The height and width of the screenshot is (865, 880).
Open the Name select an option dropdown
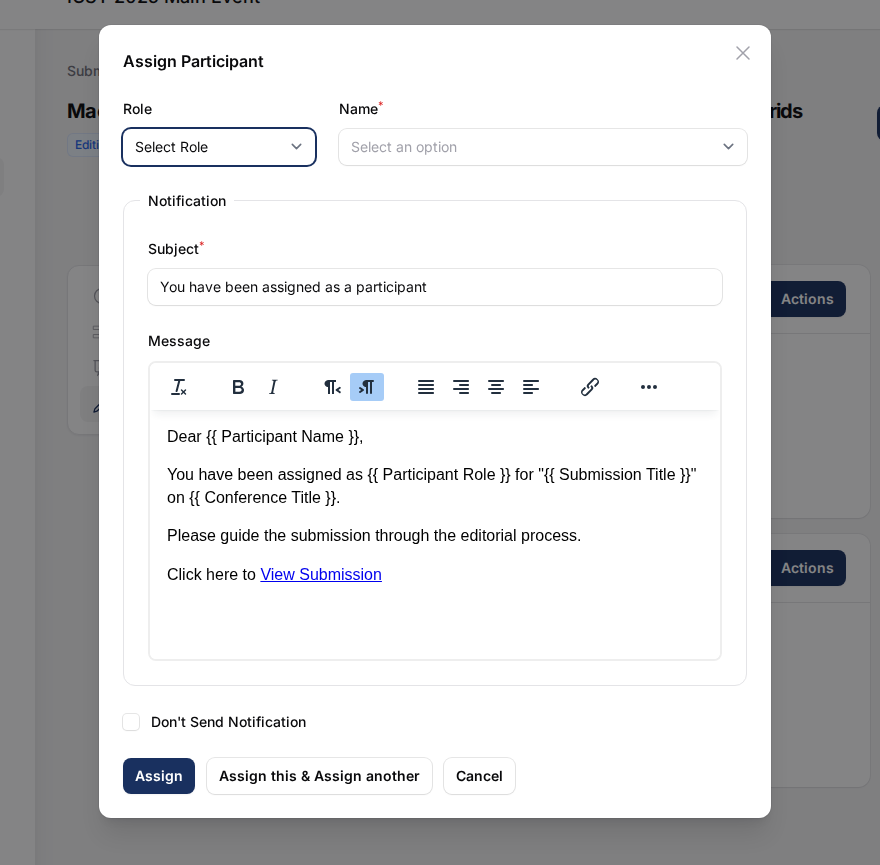543,147
